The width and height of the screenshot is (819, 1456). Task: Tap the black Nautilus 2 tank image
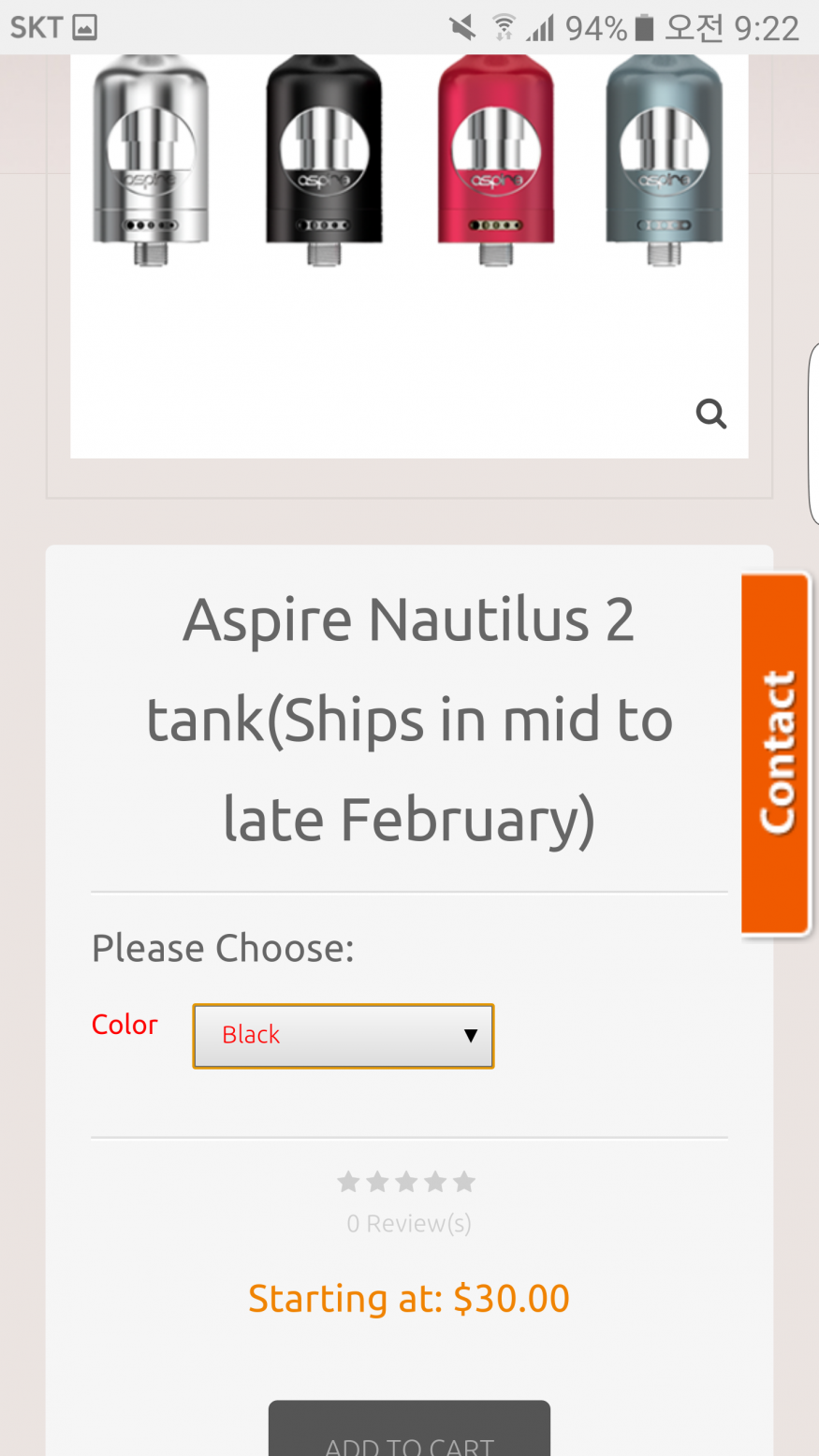(x=324, y=159)
